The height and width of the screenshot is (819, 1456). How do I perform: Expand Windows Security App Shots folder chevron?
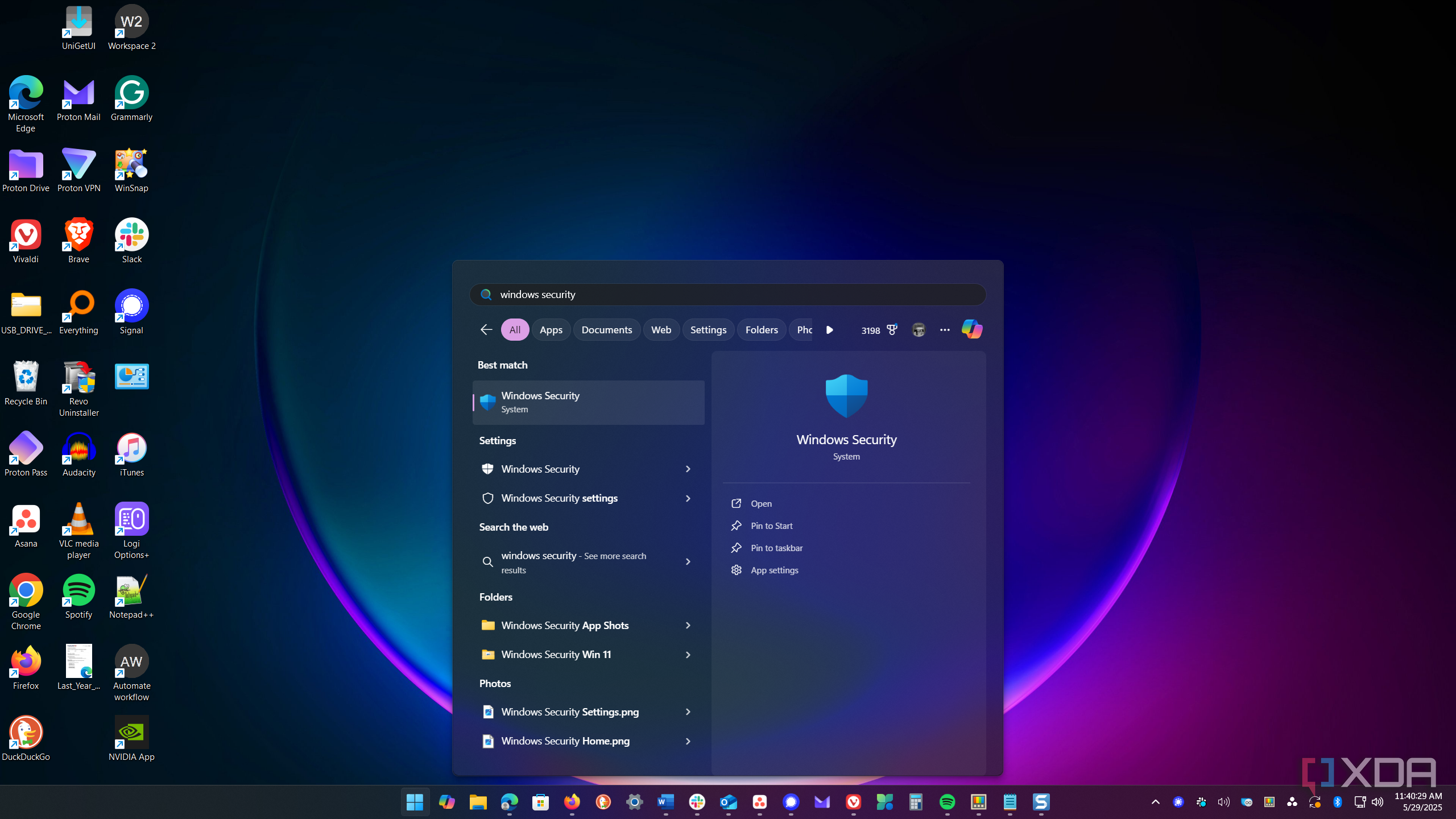click(688, 626)
